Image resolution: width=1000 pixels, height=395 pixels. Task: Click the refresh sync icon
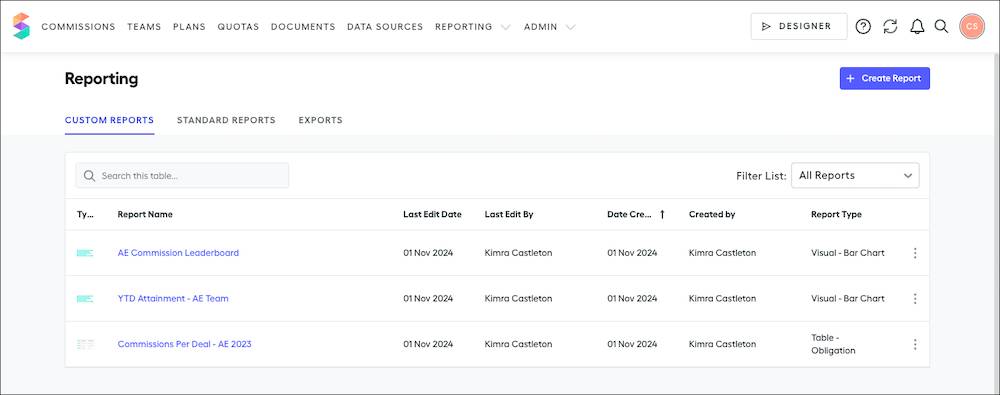890,26
